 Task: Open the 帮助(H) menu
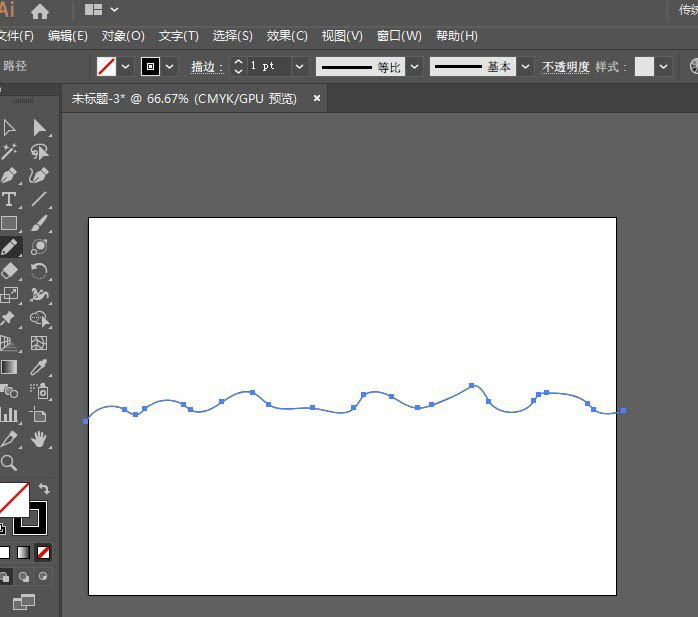point(457,36)
